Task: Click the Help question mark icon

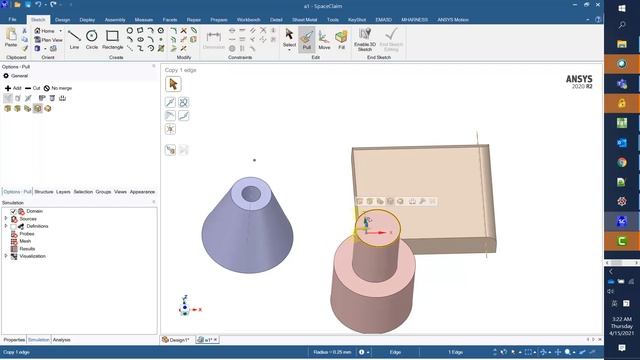Action: coord(598,19)
